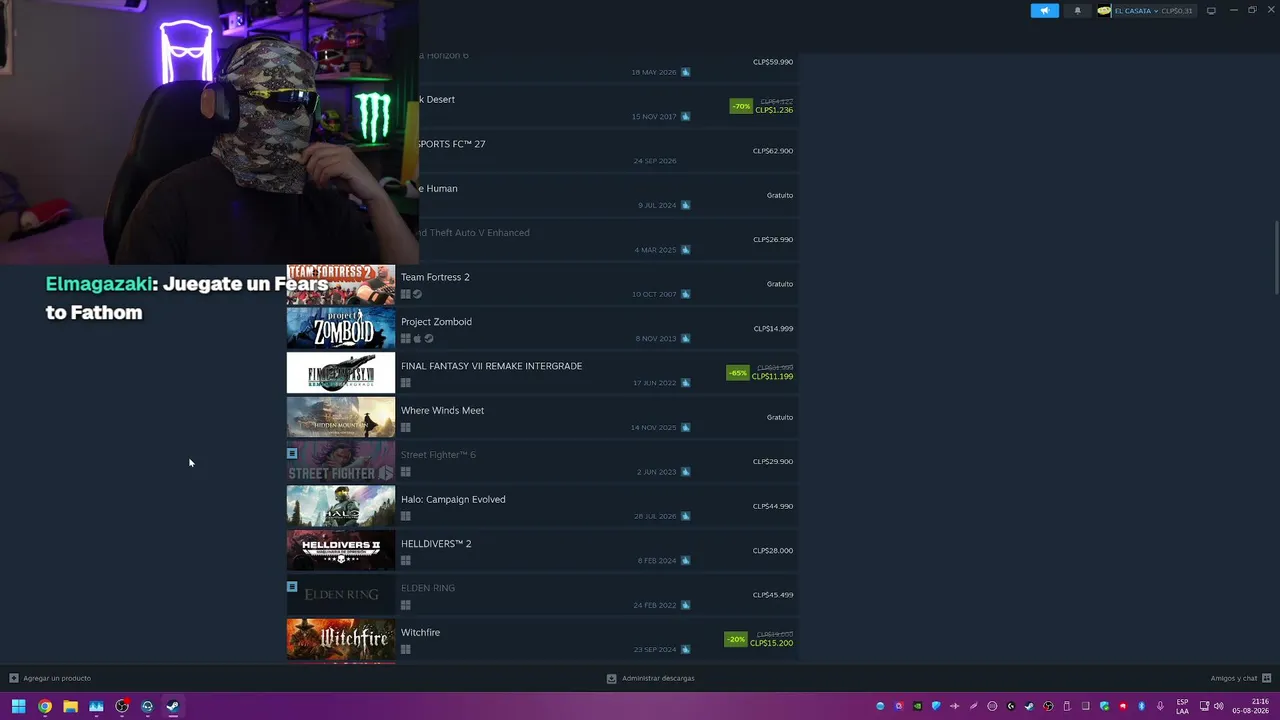Open the Witchfire capsule image

click(341, 640)
